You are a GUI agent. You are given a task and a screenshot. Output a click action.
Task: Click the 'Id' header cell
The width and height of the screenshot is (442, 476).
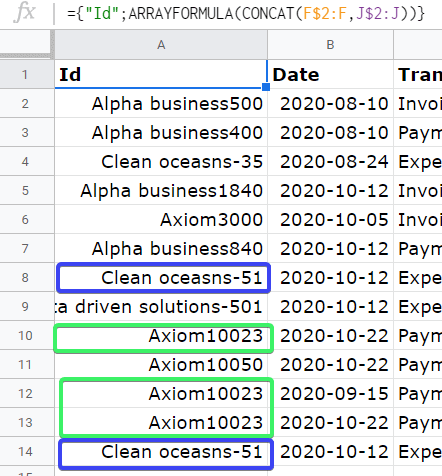(161, 74)
